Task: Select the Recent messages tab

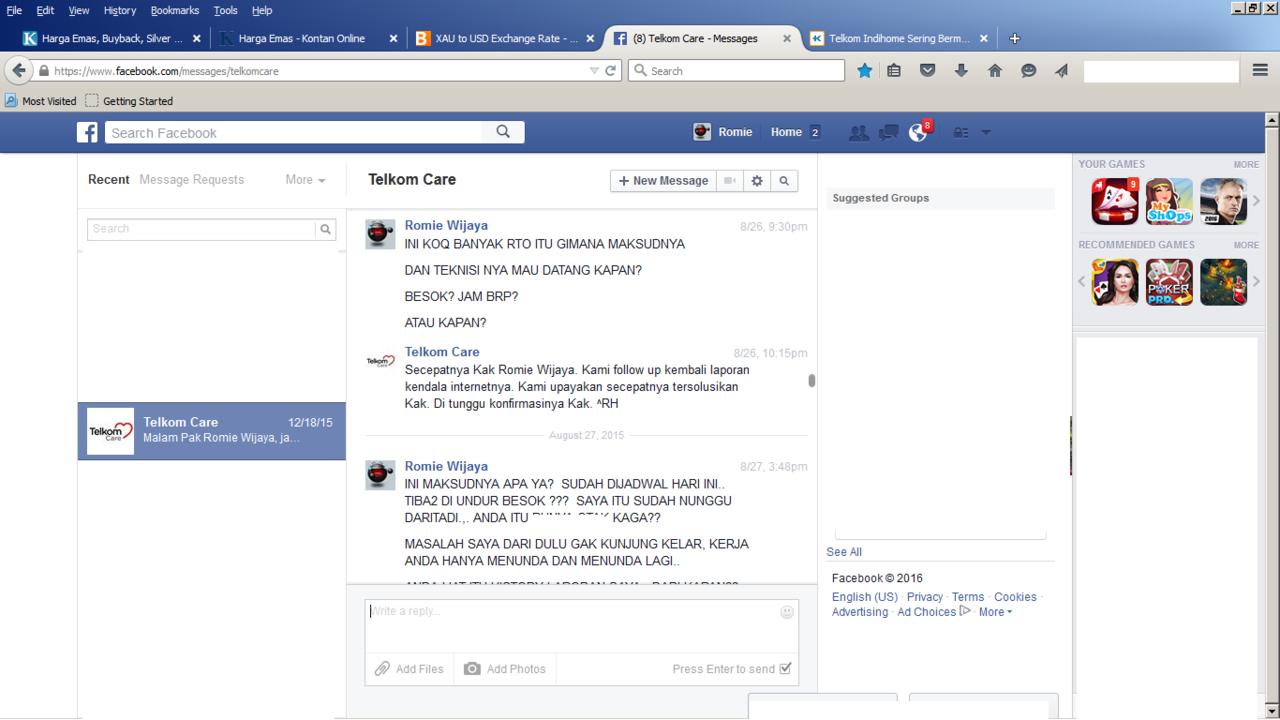Action: [x=109, y=180]
